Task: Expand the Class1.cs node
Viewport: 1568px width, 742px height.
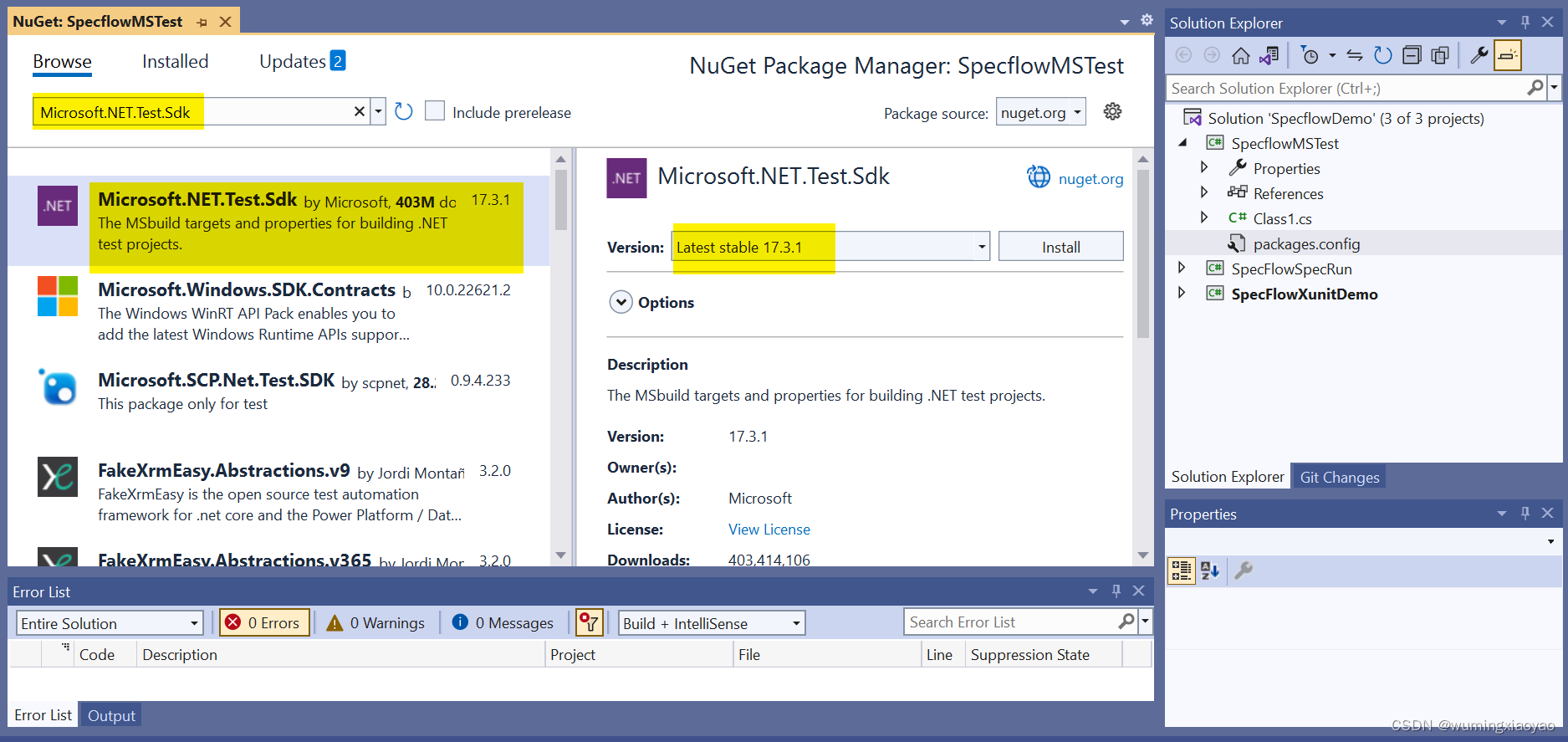Action: (1203, 217)
